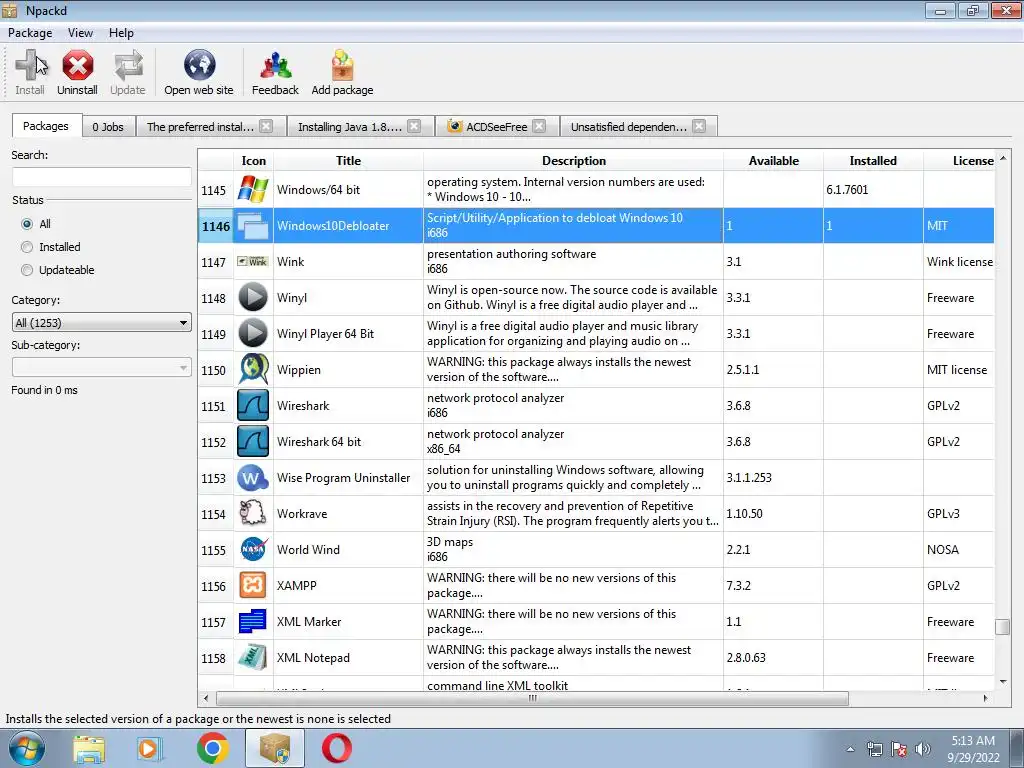Click the XAMPP orange icon
Viewport: 1024px width, 768px height.
point(253,586)
